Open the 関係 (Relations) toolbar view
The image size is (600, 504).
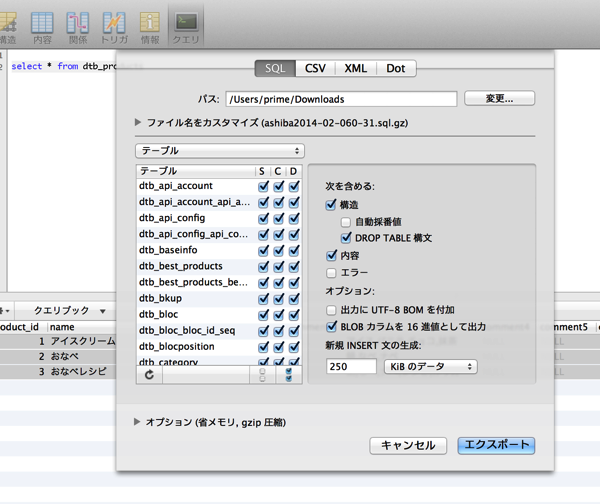coord(78,27)
